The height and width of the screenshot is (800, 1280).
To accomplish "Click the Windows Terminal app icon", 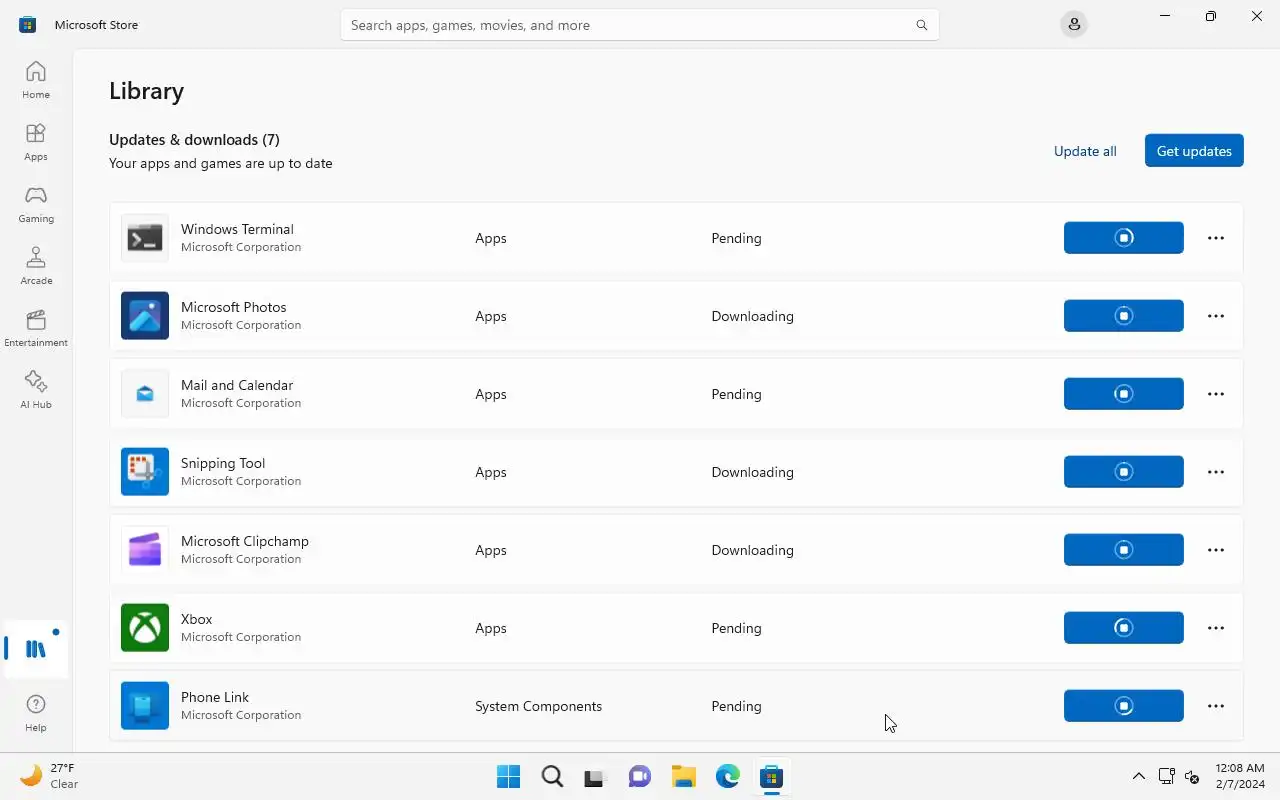I will pos(145,238).
